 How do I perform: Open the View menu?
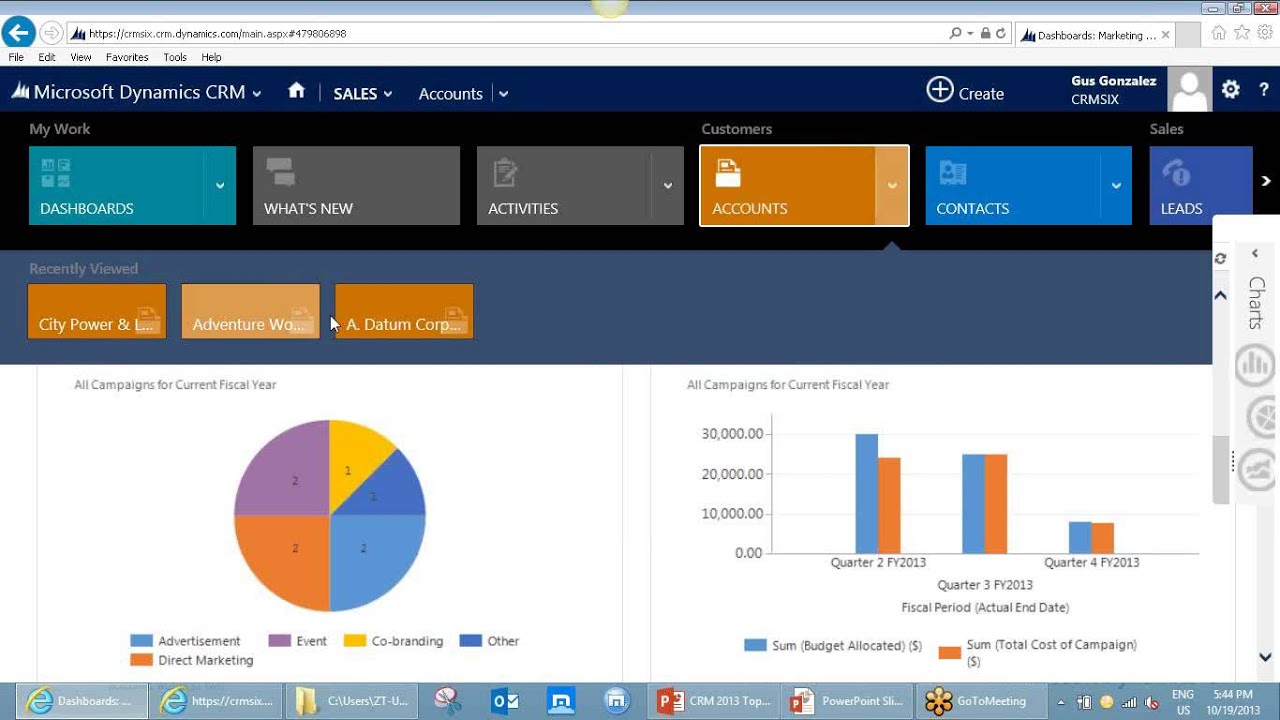click(81, 57)
